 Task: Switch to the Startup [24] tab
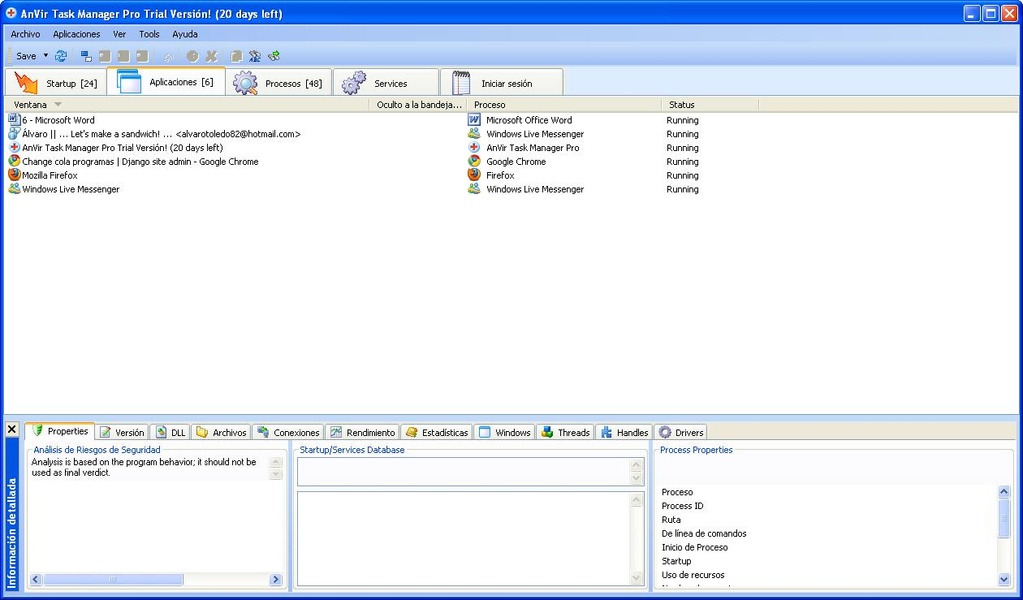tap(56, 83)
